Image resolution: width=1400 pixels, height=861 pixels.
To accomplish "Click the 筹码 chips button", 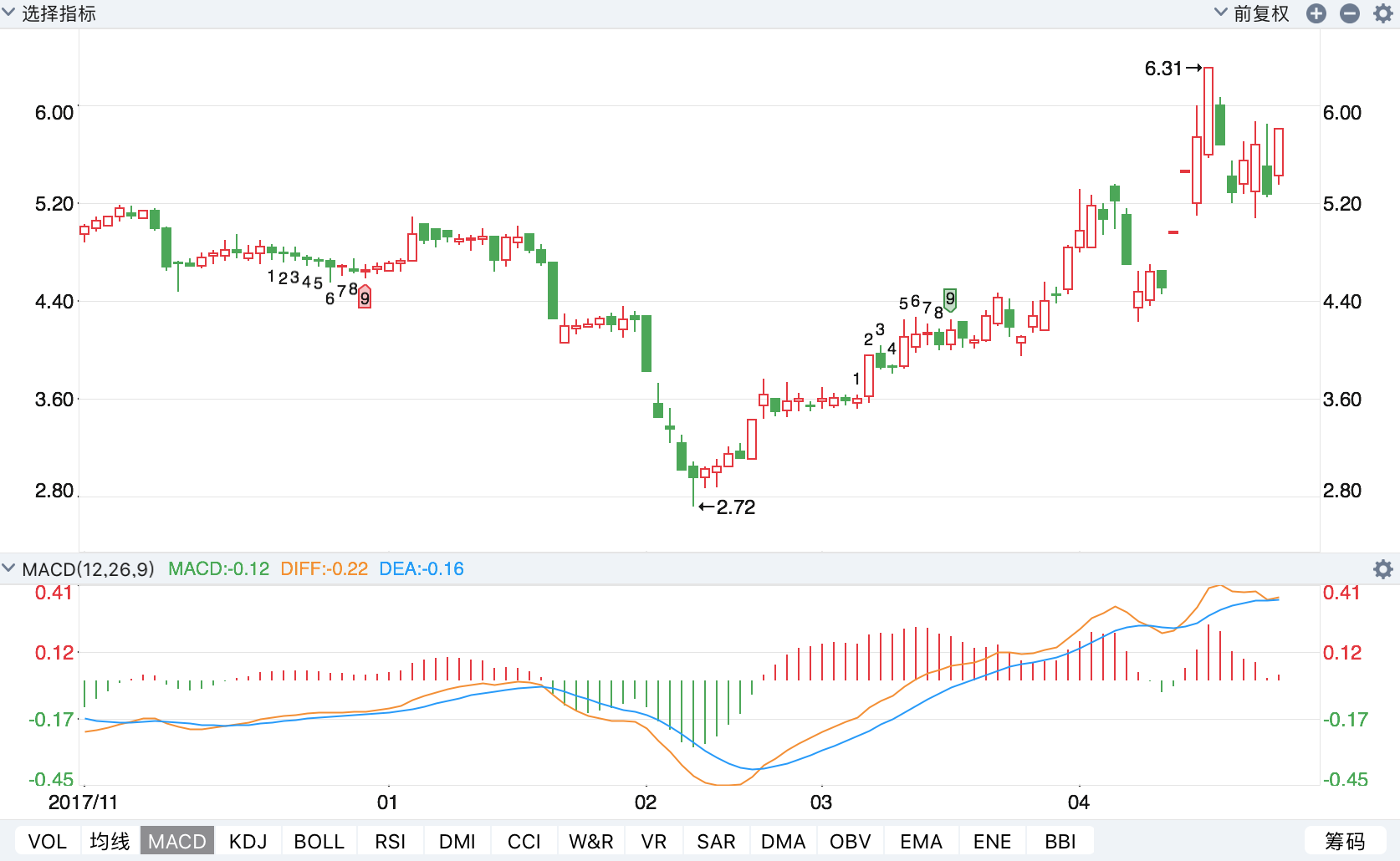I will click(x=1345, y=841).
